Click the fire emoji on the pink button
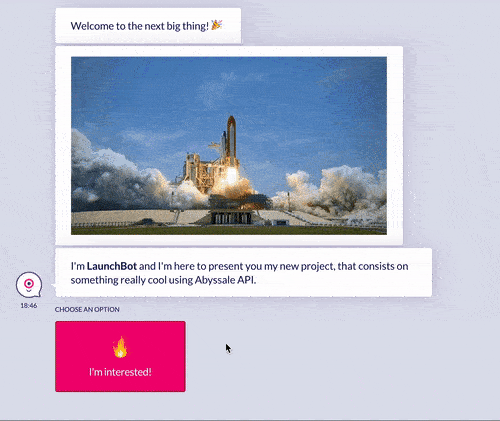This screenshot has width=500, height=421. (120, 347)
